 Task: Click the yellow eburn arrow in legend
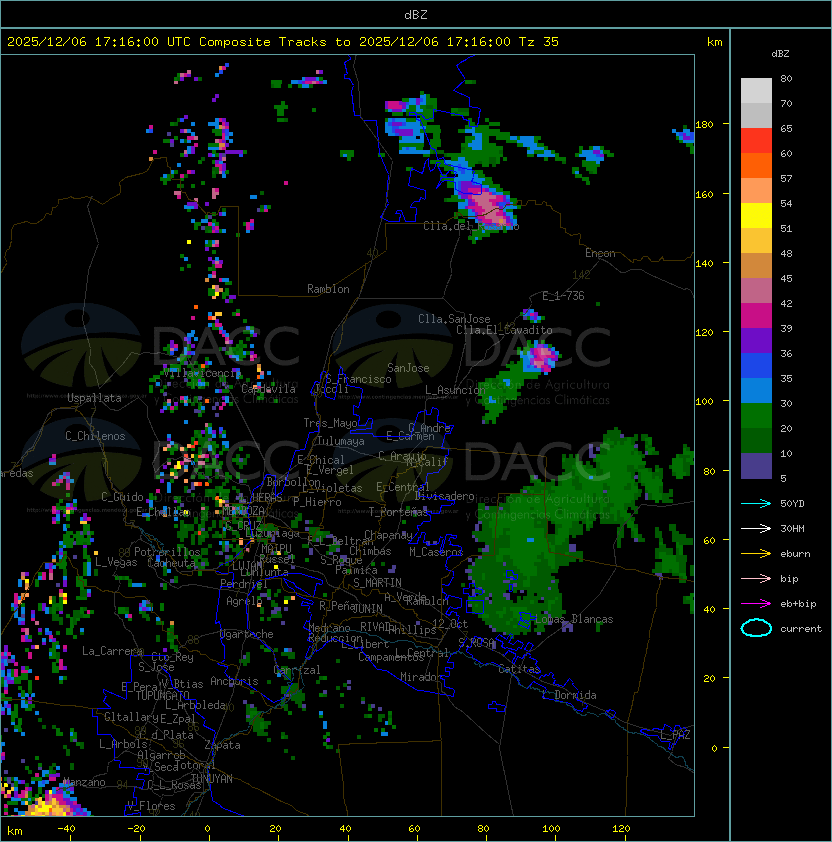(756, 554)
